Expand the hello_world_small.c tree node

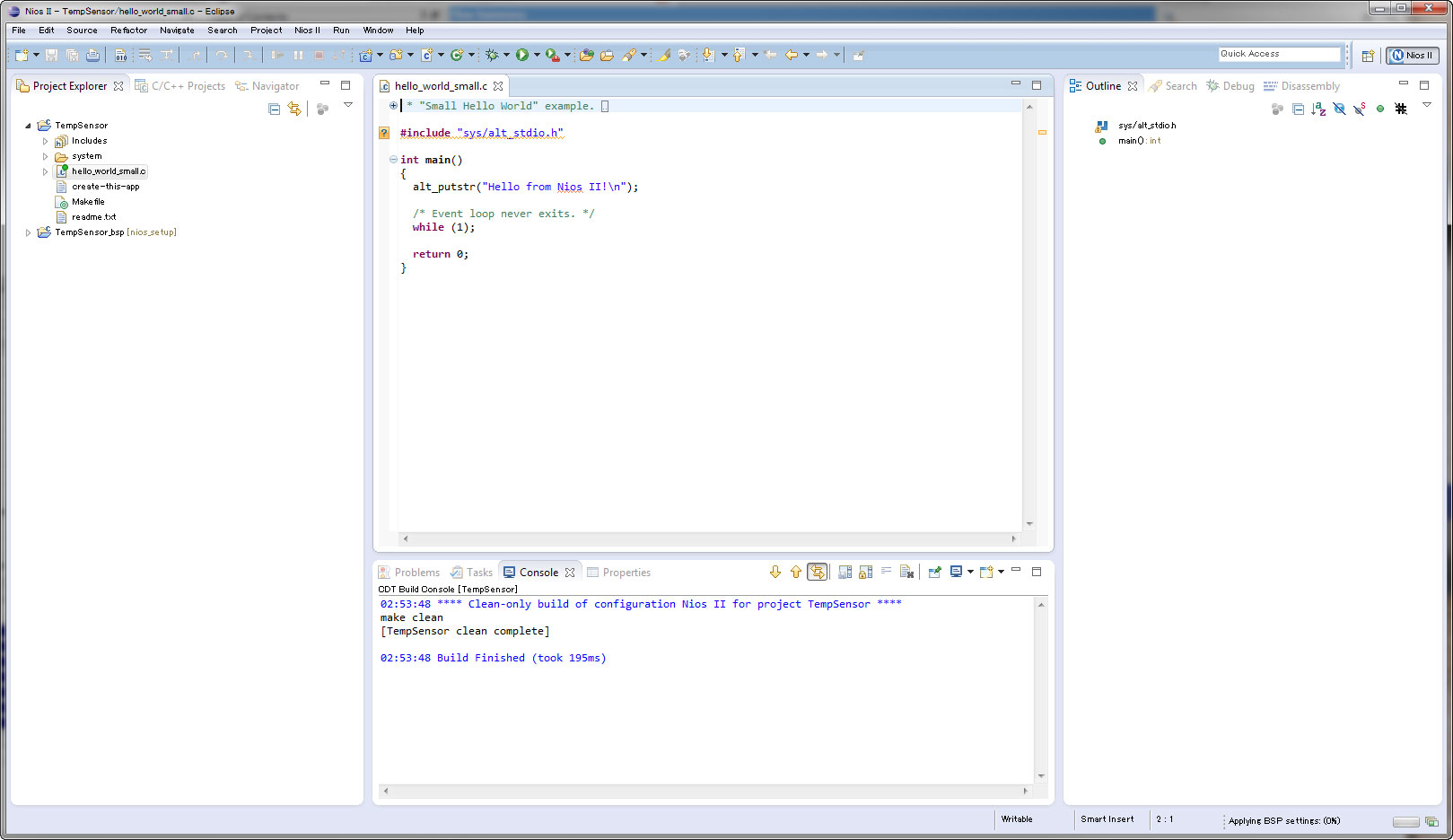coord(45,171)
